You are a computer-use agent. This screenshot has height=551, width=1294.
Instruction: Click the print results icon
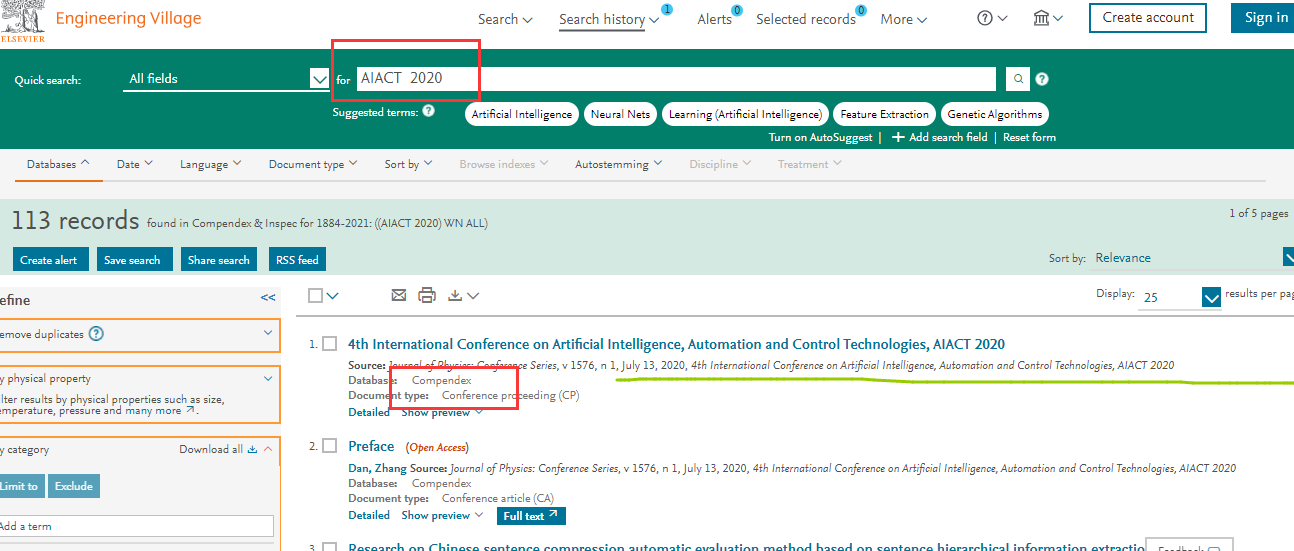(x=427, y=295)
